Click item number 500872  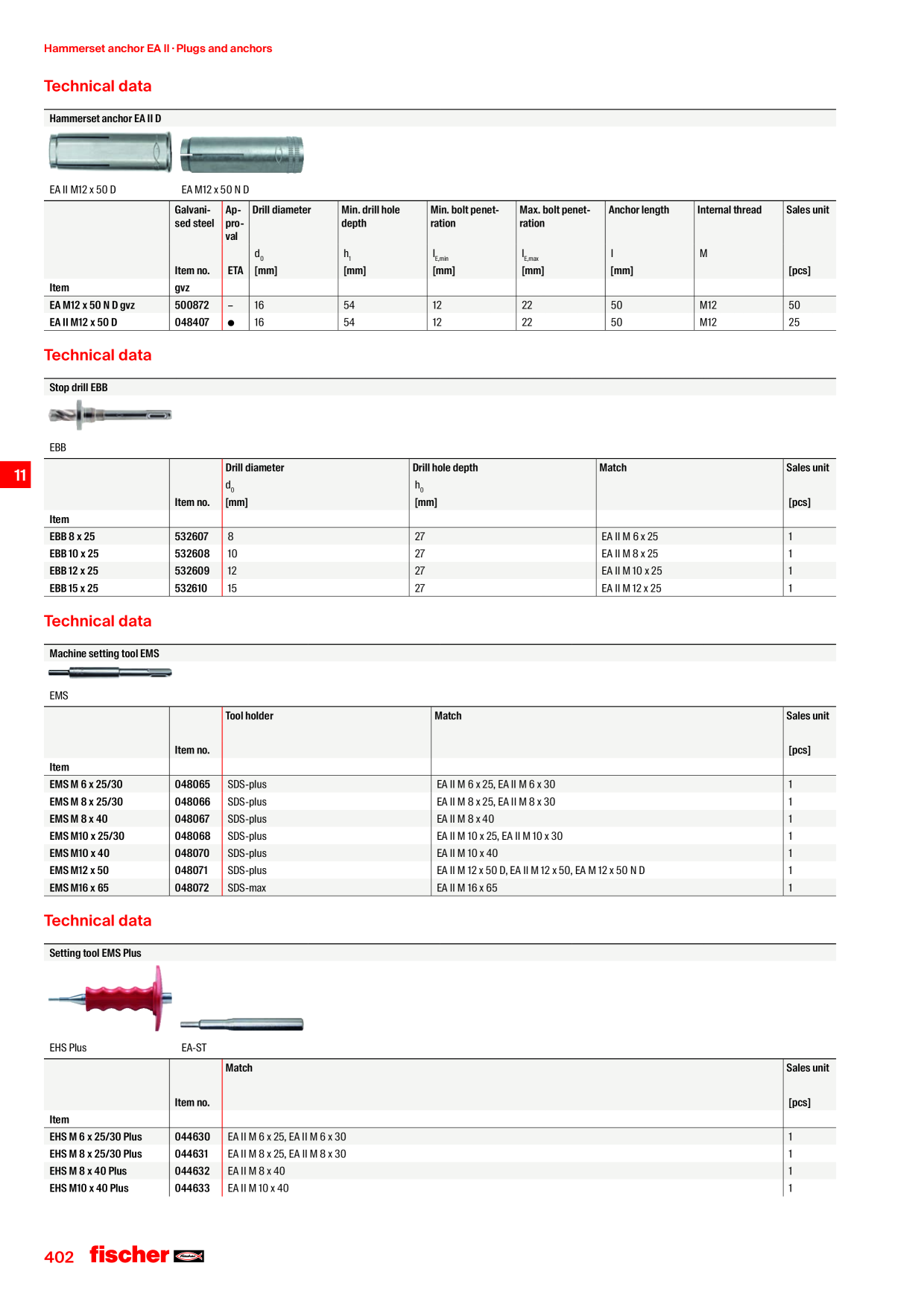(x=192, y=306)
